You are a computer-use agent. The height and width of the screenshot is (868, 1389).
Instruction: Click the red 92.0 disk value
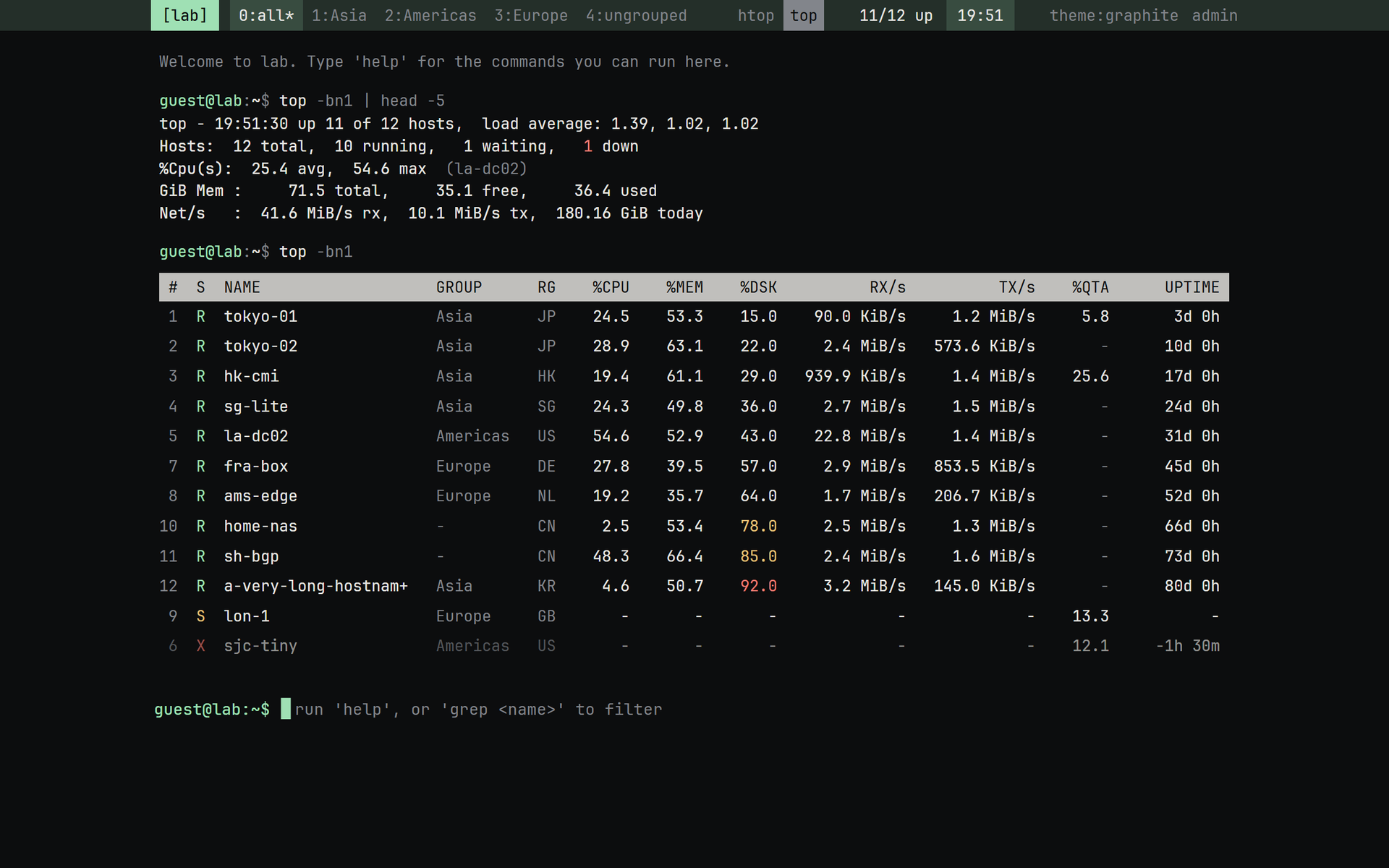[758, 586]
